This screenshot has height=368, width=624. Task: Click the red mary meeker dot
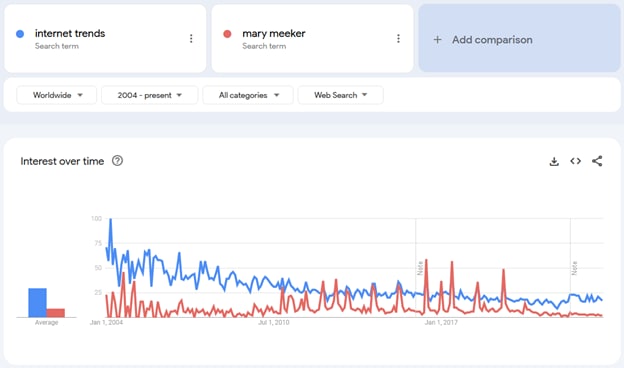click(x=227, y=34)
